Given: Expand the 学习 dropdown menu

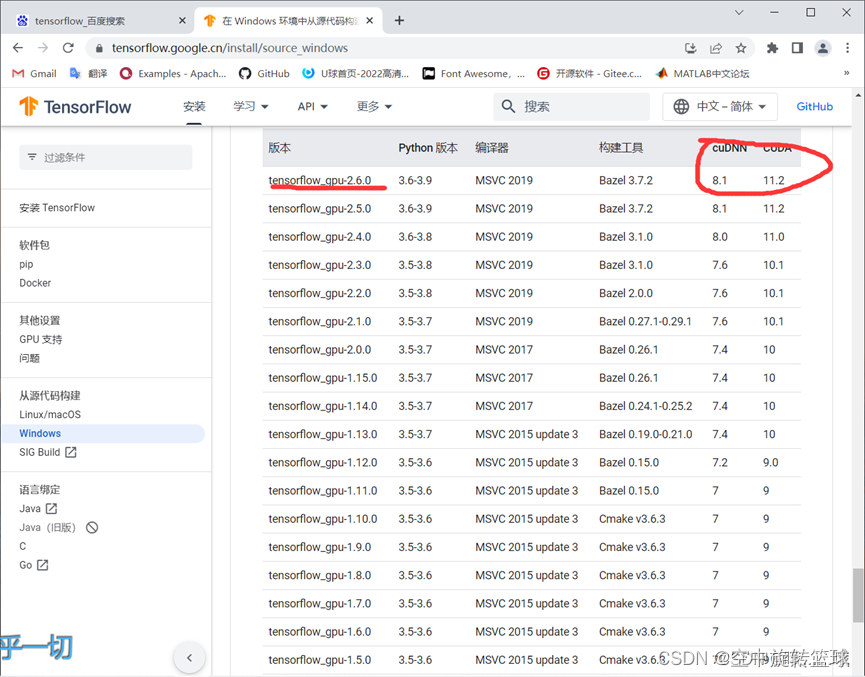Looking at the screenshot, I should 250,106.
